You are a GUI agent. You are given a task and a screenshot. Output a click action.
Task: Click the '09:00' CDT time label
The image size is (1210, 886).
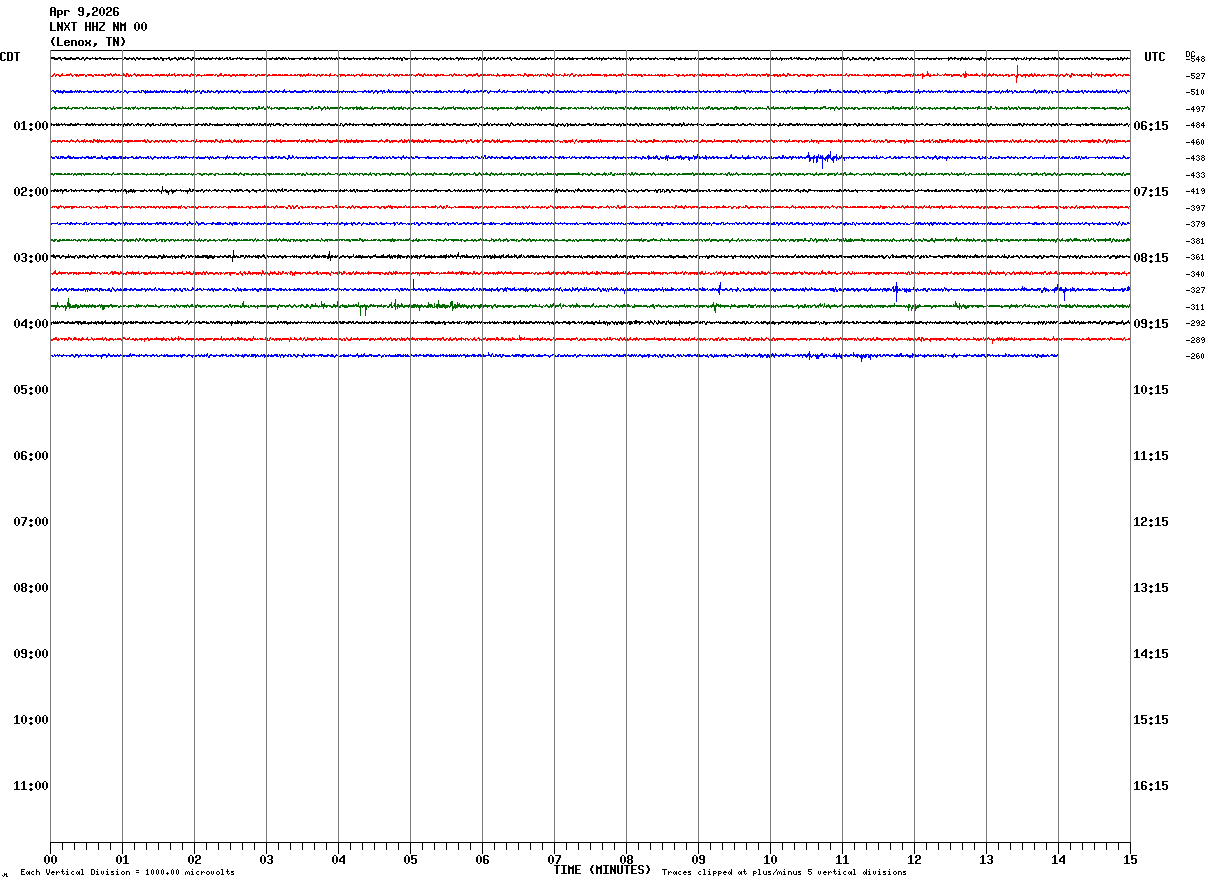point(31,654)
